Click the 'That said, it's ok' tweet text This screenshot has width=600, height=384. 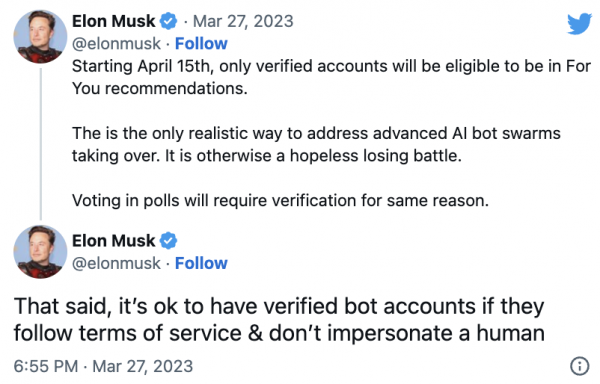pos(279,320)
